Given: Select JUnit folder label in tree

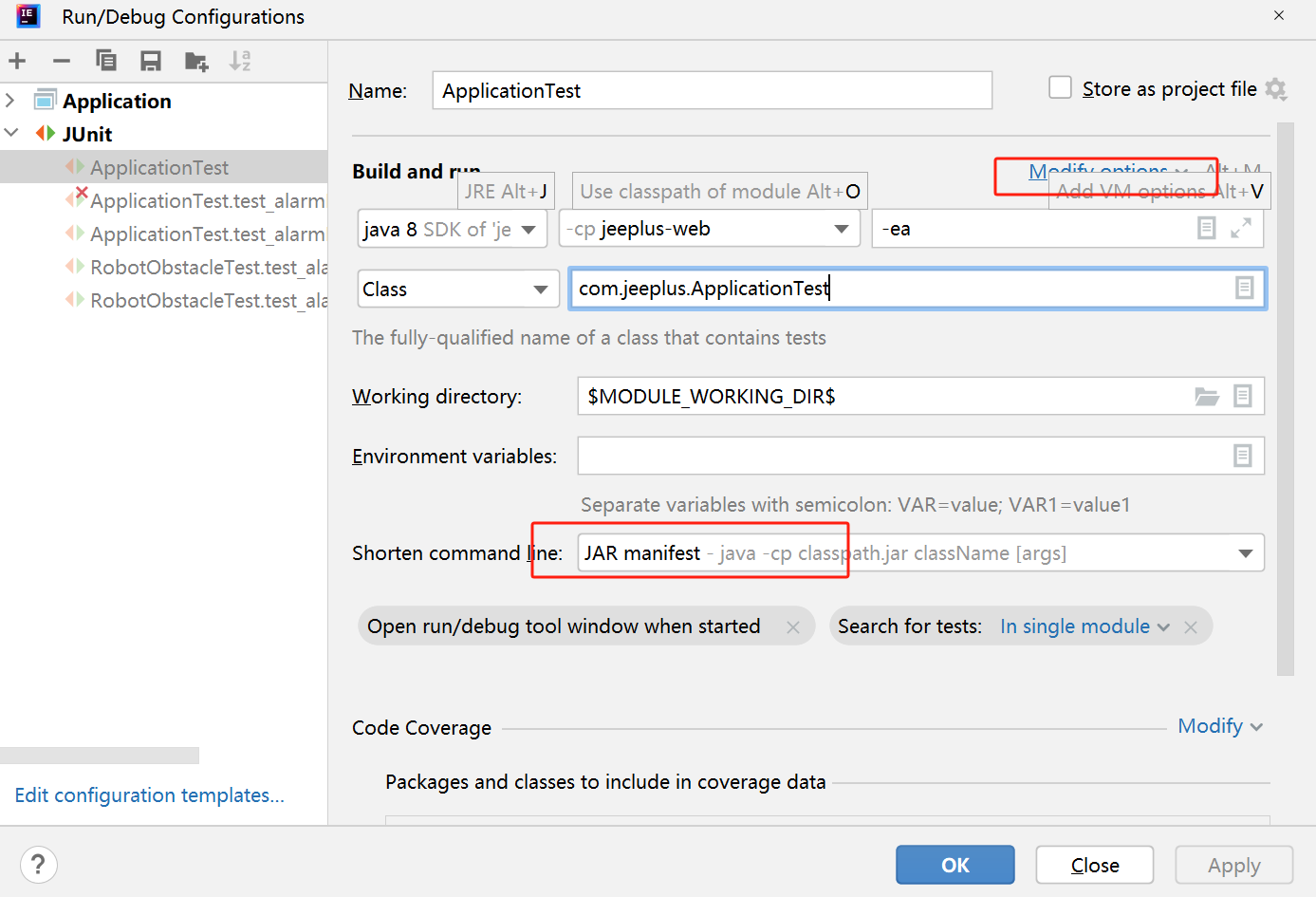Looking at the screenshot, I should tap(87, 134).
